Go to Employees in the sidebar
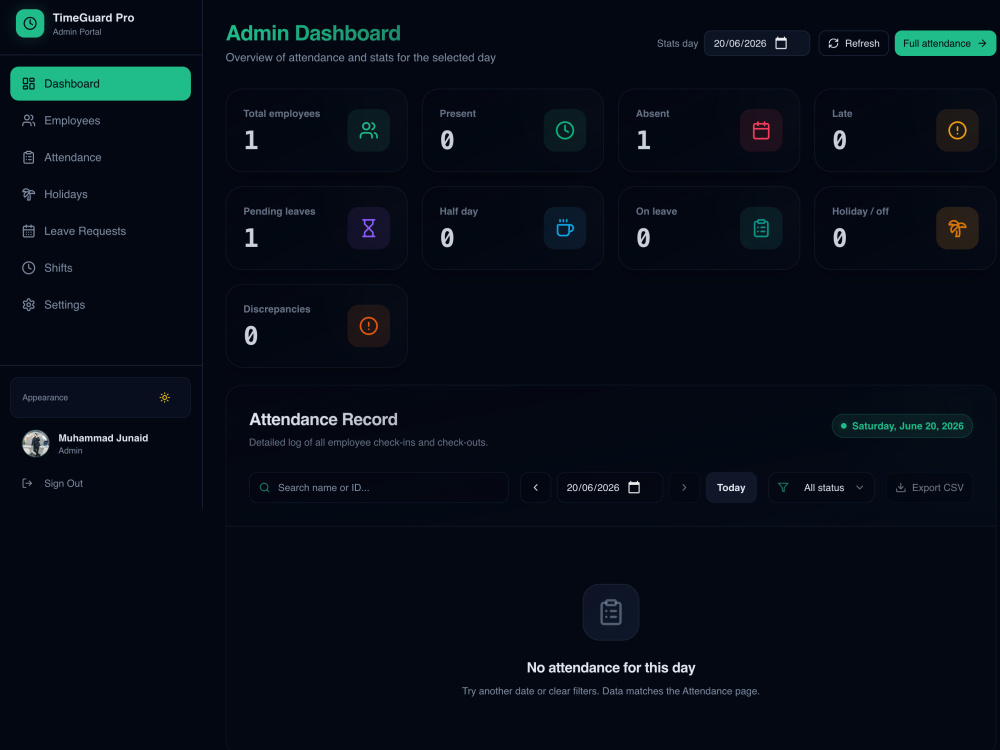The height and width of the screenshot is (750, 1000). click(x=100, y=121)
